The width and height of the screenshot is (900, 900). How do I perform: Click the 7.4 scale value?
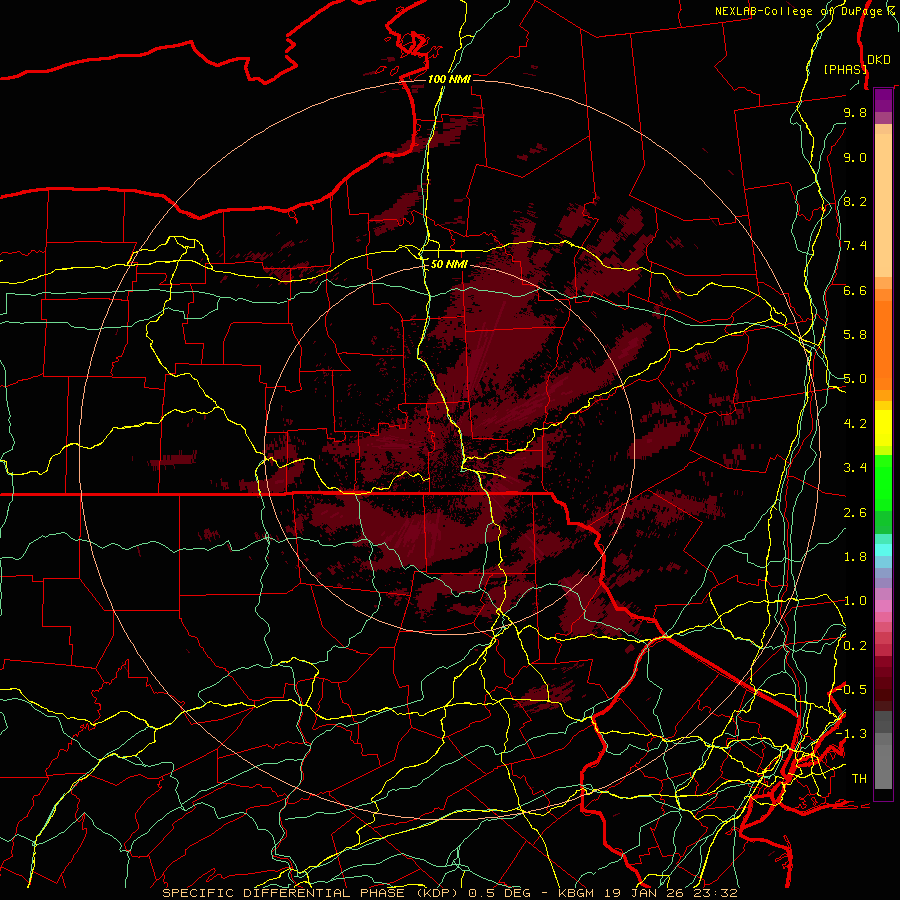(x=855, y=246)
